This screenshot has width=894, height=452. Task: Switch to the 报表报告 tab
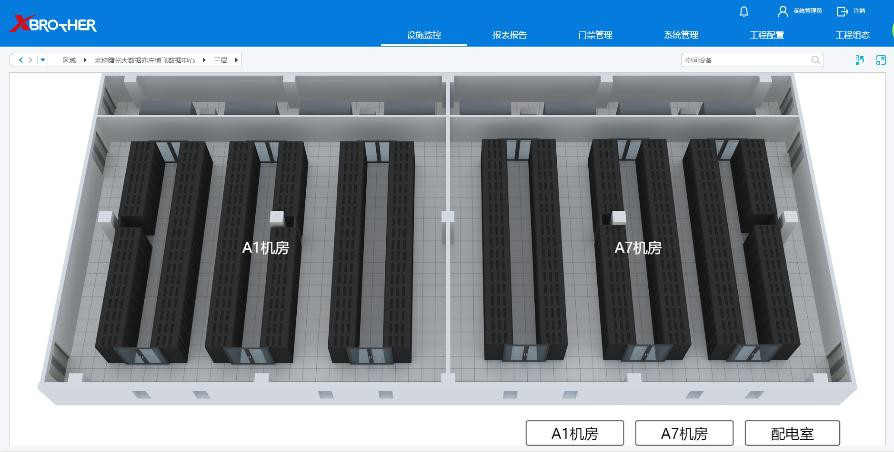click(x=509, y=35)
